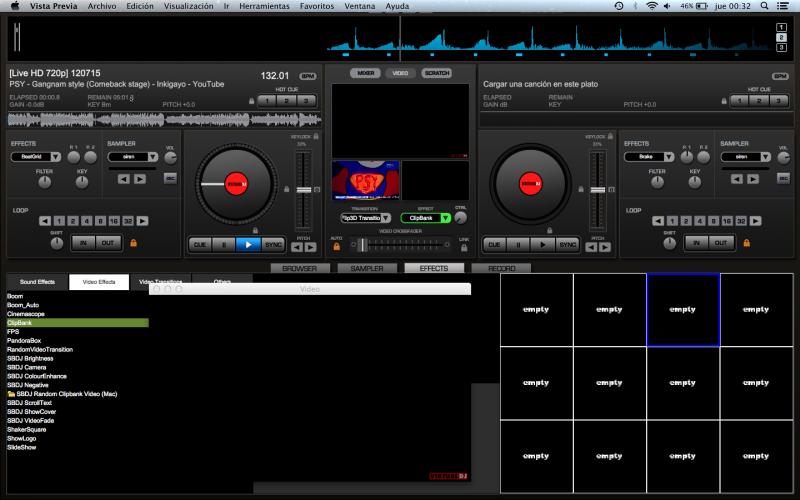The height and width of the screenshot is (500, 800).
Task: Select next sample in left sampler
Action: coord(140,179)
